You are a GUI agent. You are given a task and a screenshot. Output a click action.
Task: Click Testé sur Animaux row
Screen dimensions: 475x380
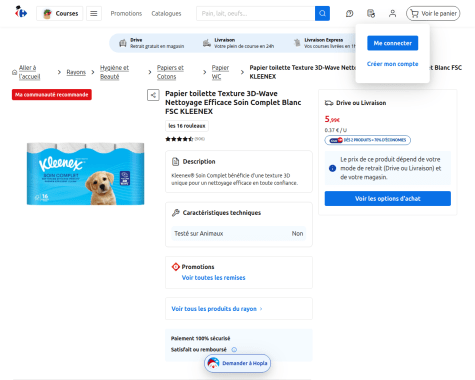tap(239, 233)
